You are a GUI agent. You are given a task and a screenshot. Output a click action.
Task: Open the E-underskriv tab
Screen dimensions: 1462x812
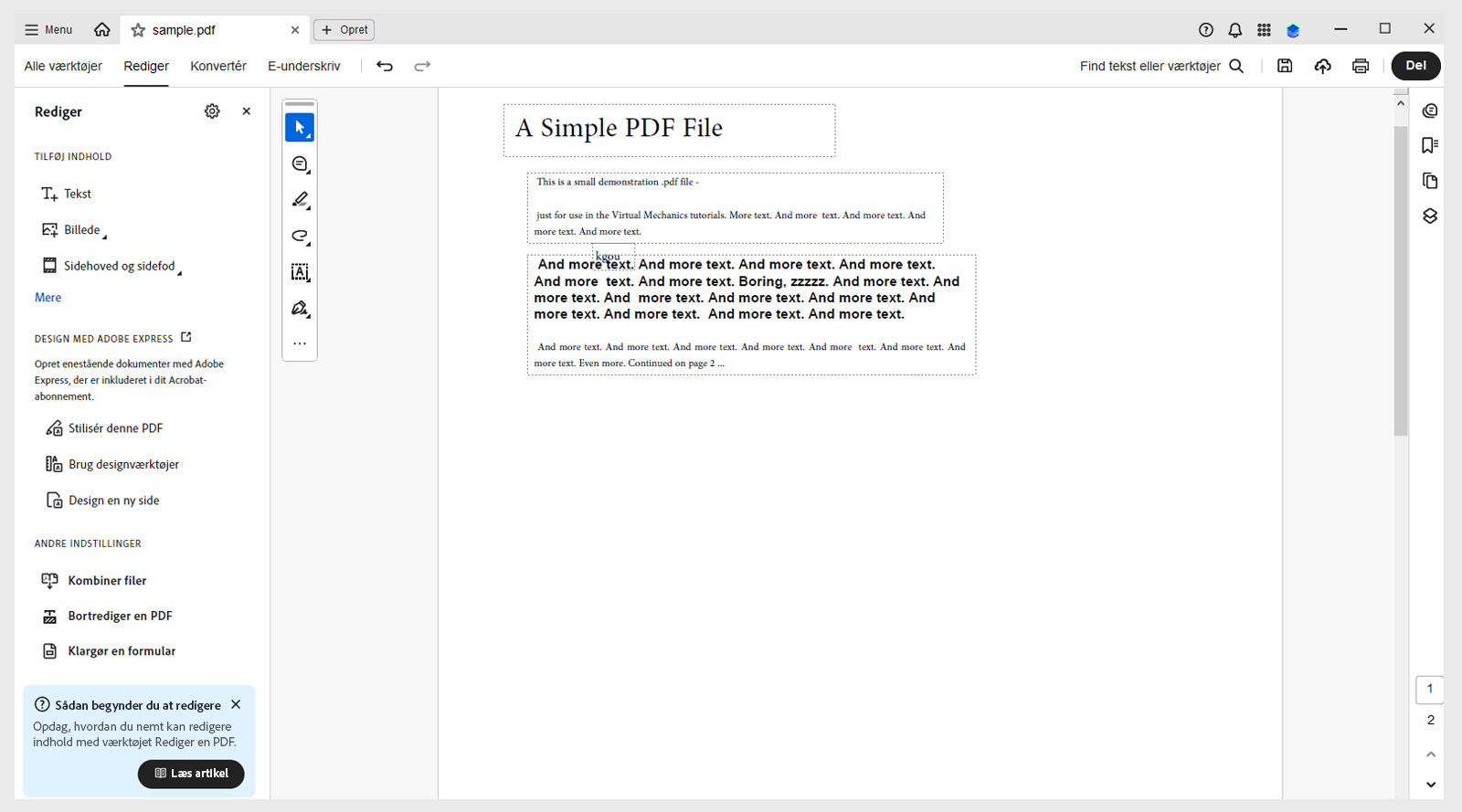304,66
